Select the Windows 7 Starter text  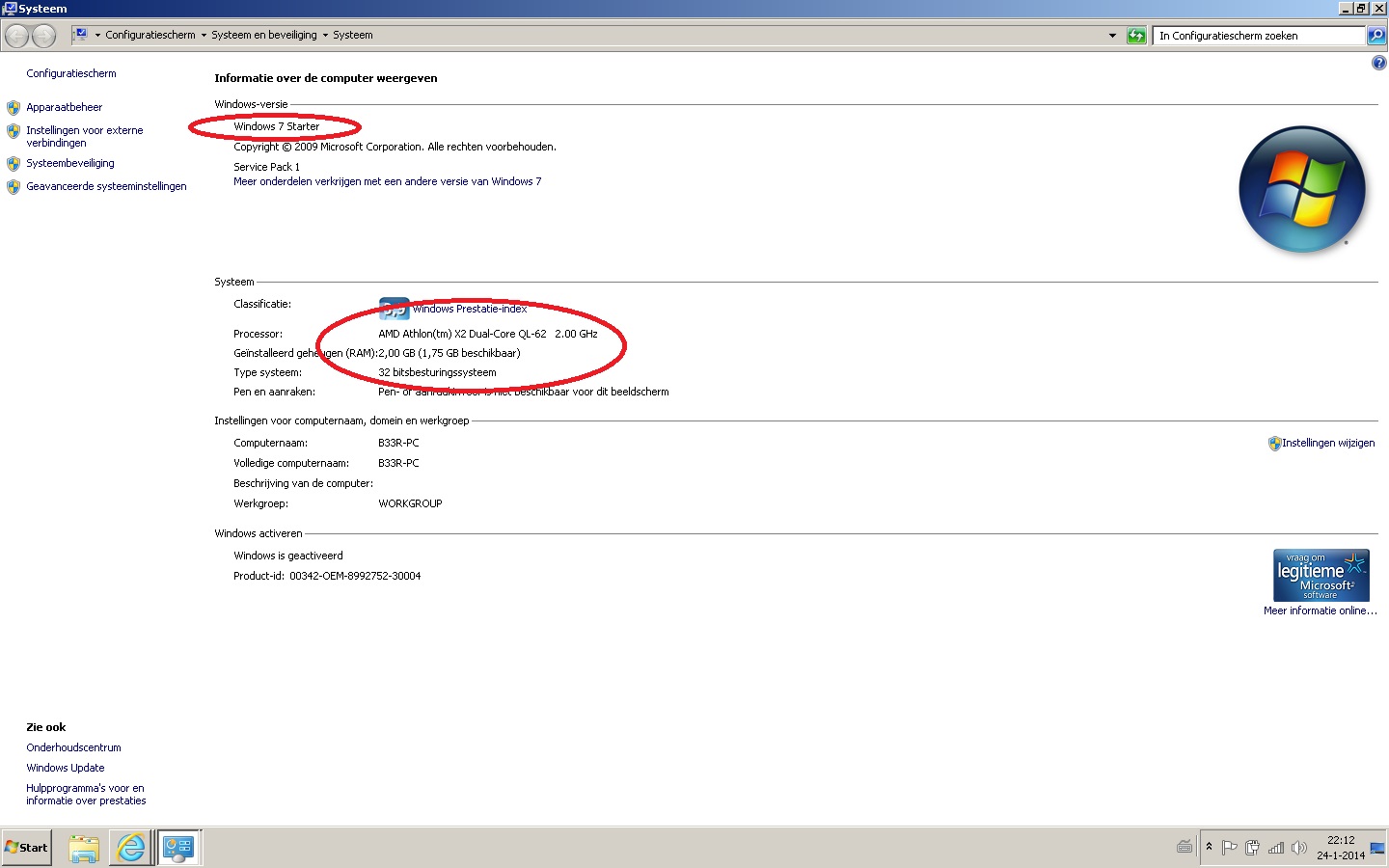point(277,127)
